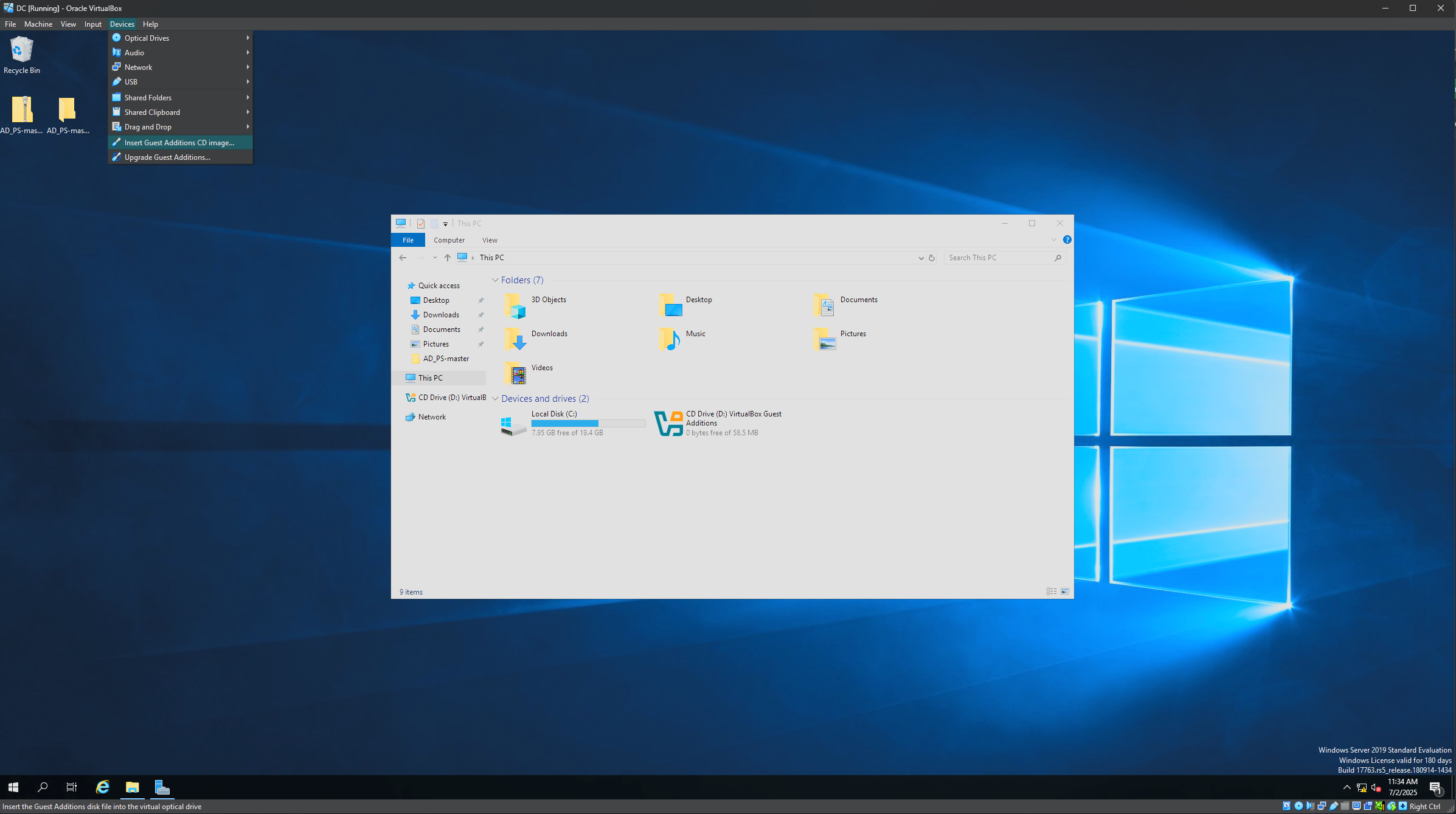Open taskbar search magnifier
The height and width of the screenshot is (814, 1456).
tap(43, 787)
